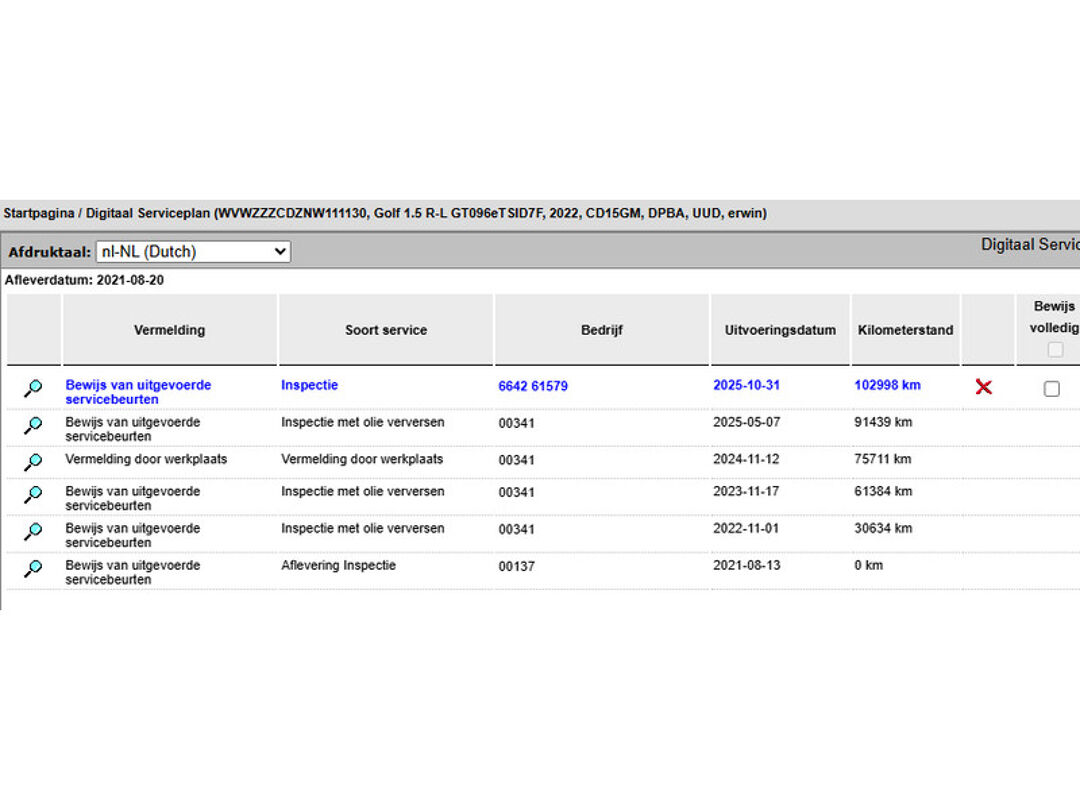
Task: Open magnifier for the 2023-11-17 service entry
Action: [33, 495]
